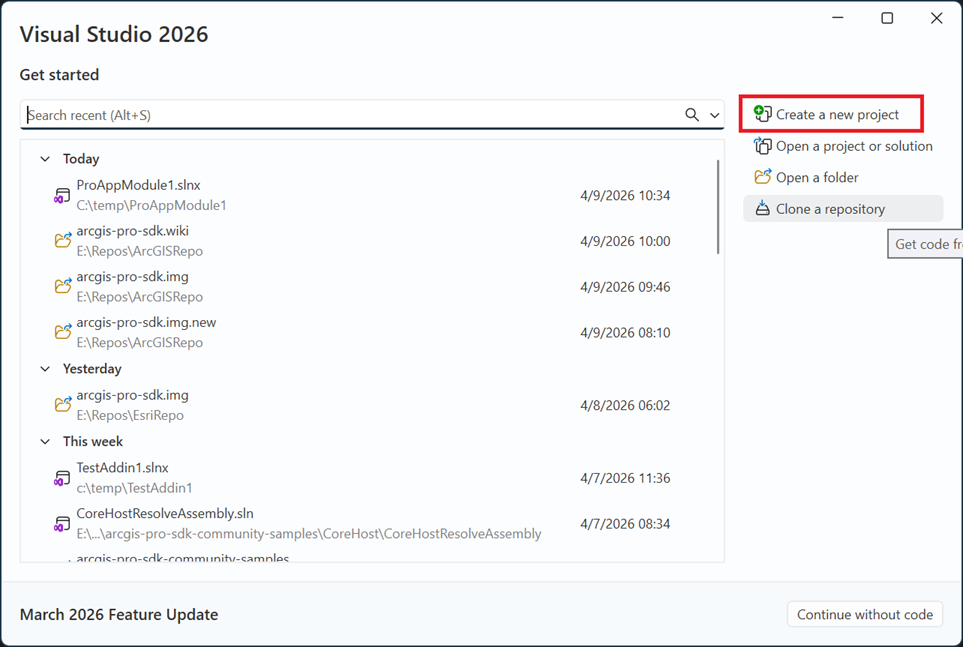Click the recent list vertical scrollbar thumb
Viewport: 963px width, 647px height.
(717, 206)
